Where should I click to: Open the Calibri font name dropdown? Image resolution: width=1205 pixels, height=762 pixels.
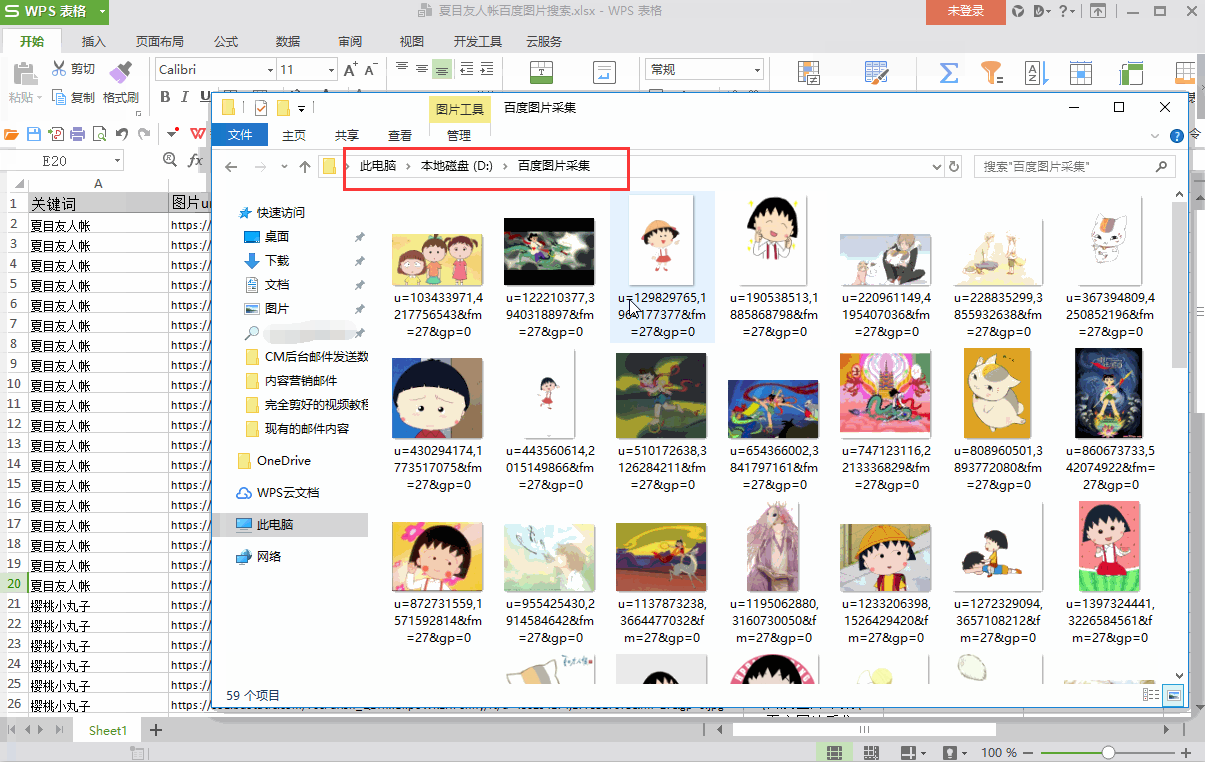[270, 70]
